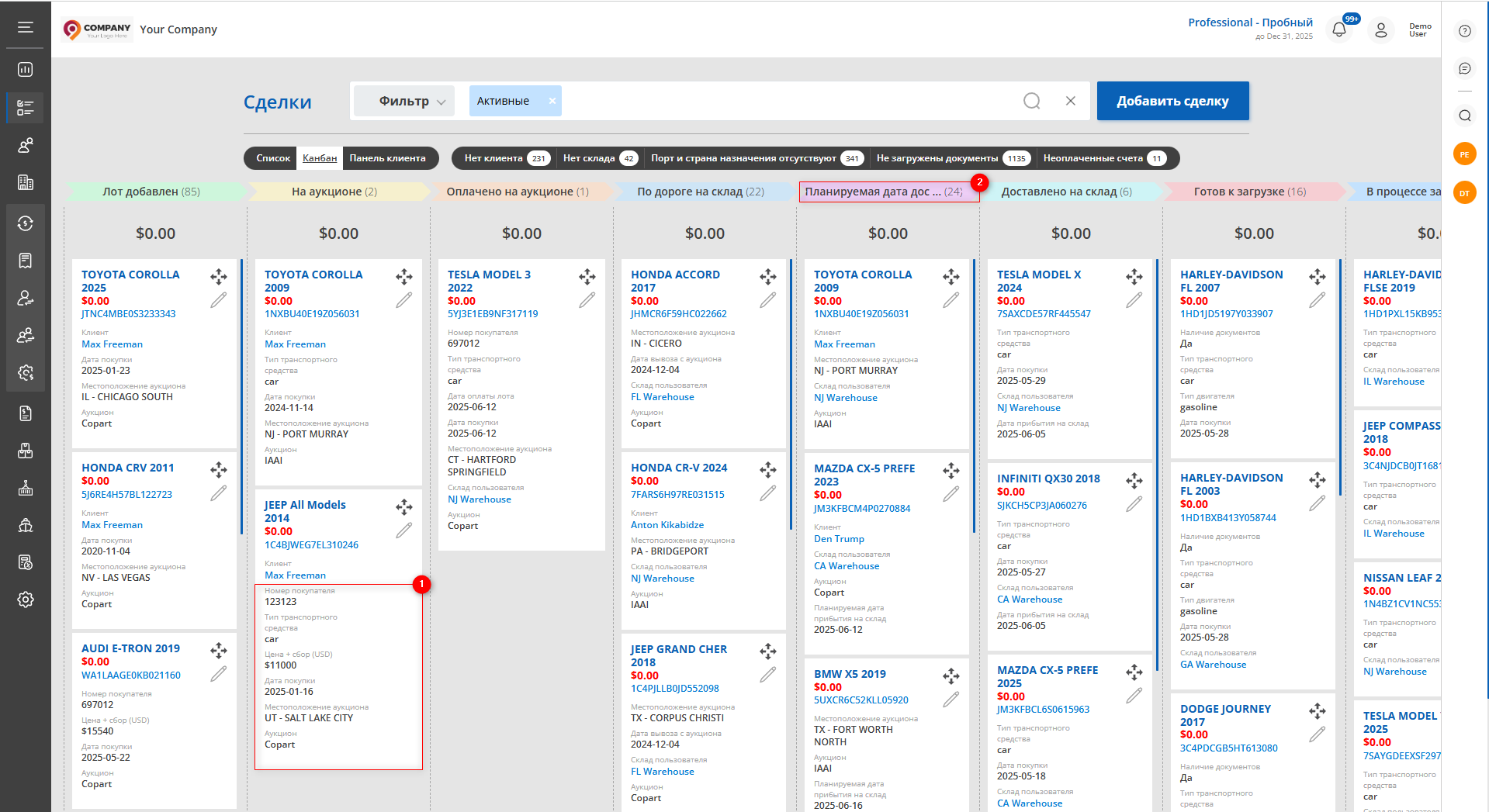Open the clients icon in sidebar
Screen dimensions: 1489x812
(26, 146)
